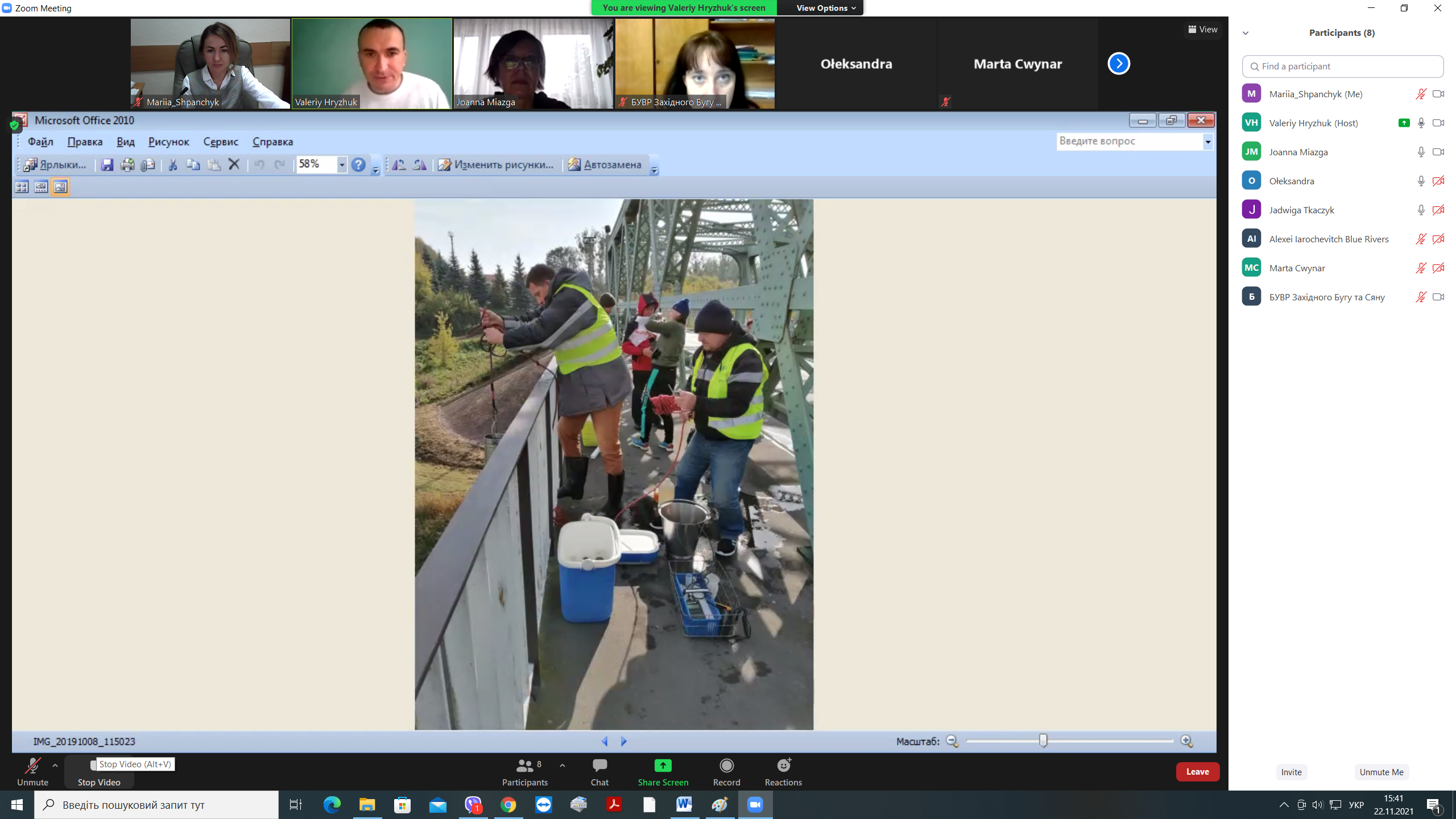Collapse Participants panel chevron

pyautogui.click(x=1246, y=33)
